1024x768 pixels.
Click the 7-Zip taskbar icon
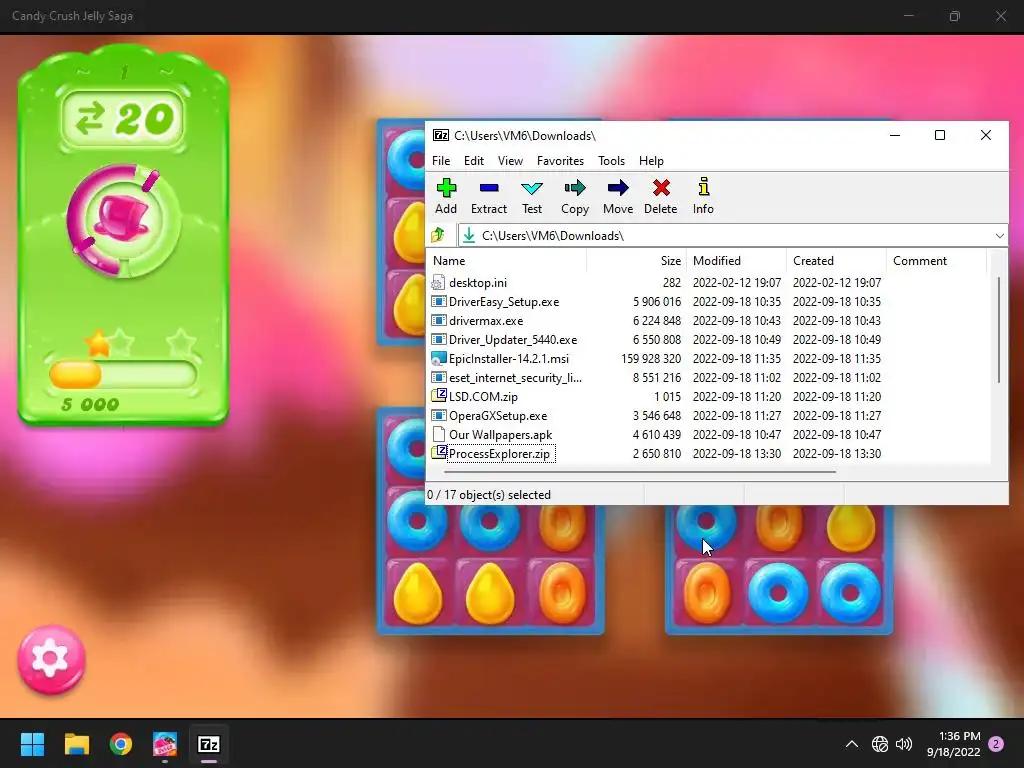pyautogui.click(x=209, y=744)
